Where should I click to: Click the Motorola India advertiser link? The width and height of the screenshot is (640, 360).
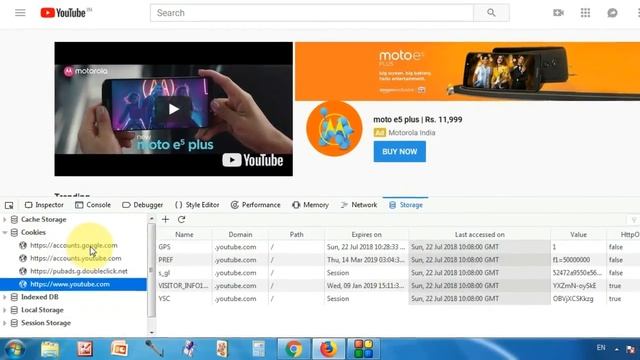click(411, 133)
